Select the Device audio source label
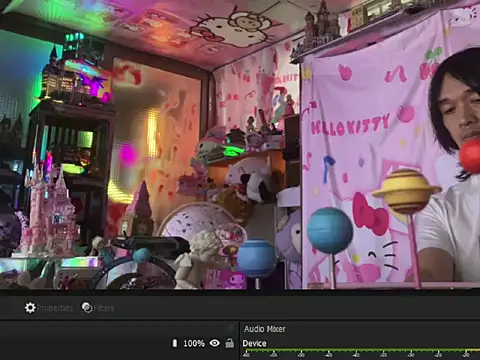480x360 pixels. click(x=254, y=343)
